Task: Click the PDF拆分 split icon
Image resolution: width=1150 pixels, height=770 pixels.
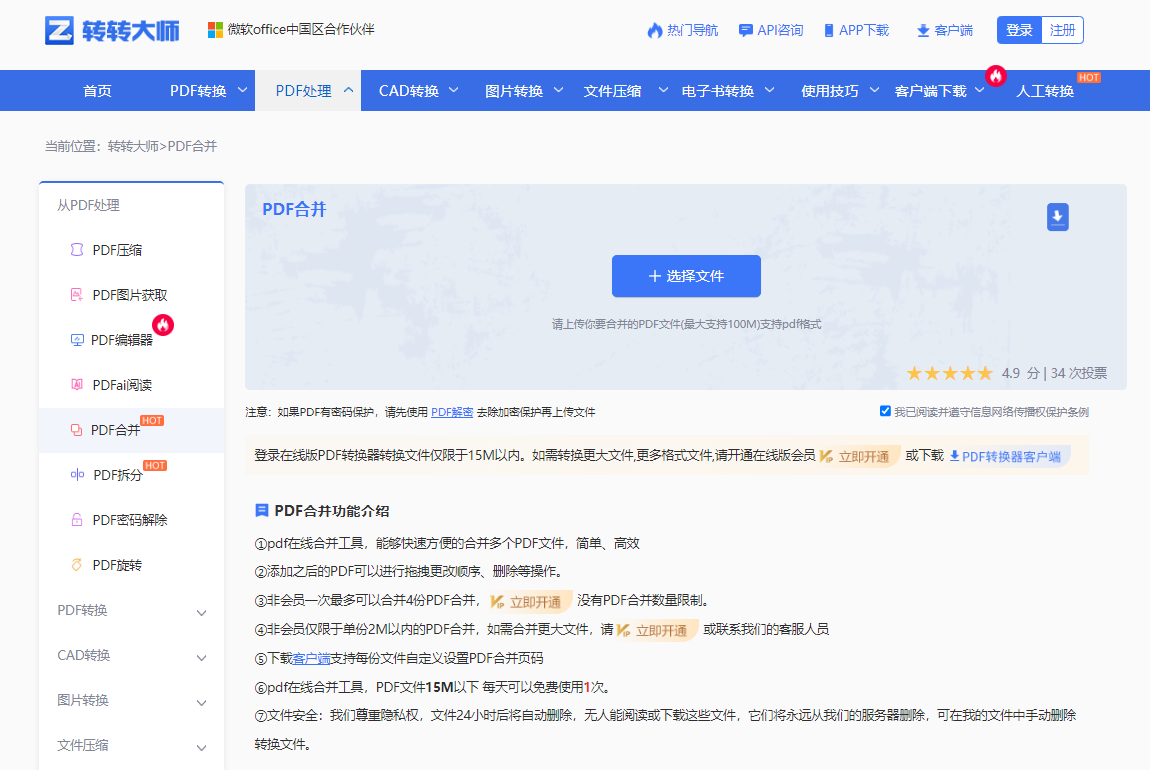Action: click(x=78, y=474)
